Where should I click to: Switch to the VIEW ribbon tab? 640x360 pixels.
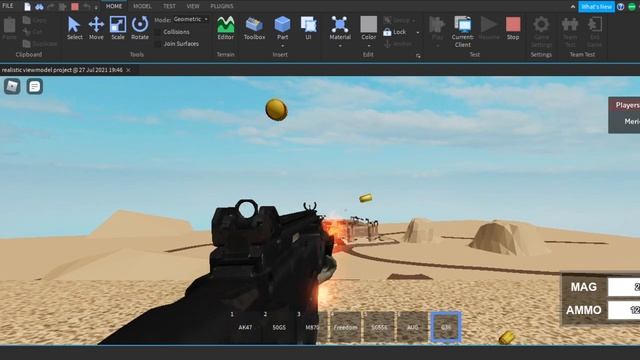(x=193, y=6)
